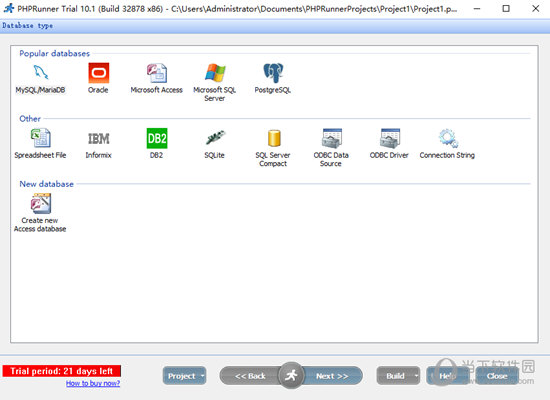Screen dimensions: 550x400
Task: Click the Close button in bottom bar
Action: [497, 376]
